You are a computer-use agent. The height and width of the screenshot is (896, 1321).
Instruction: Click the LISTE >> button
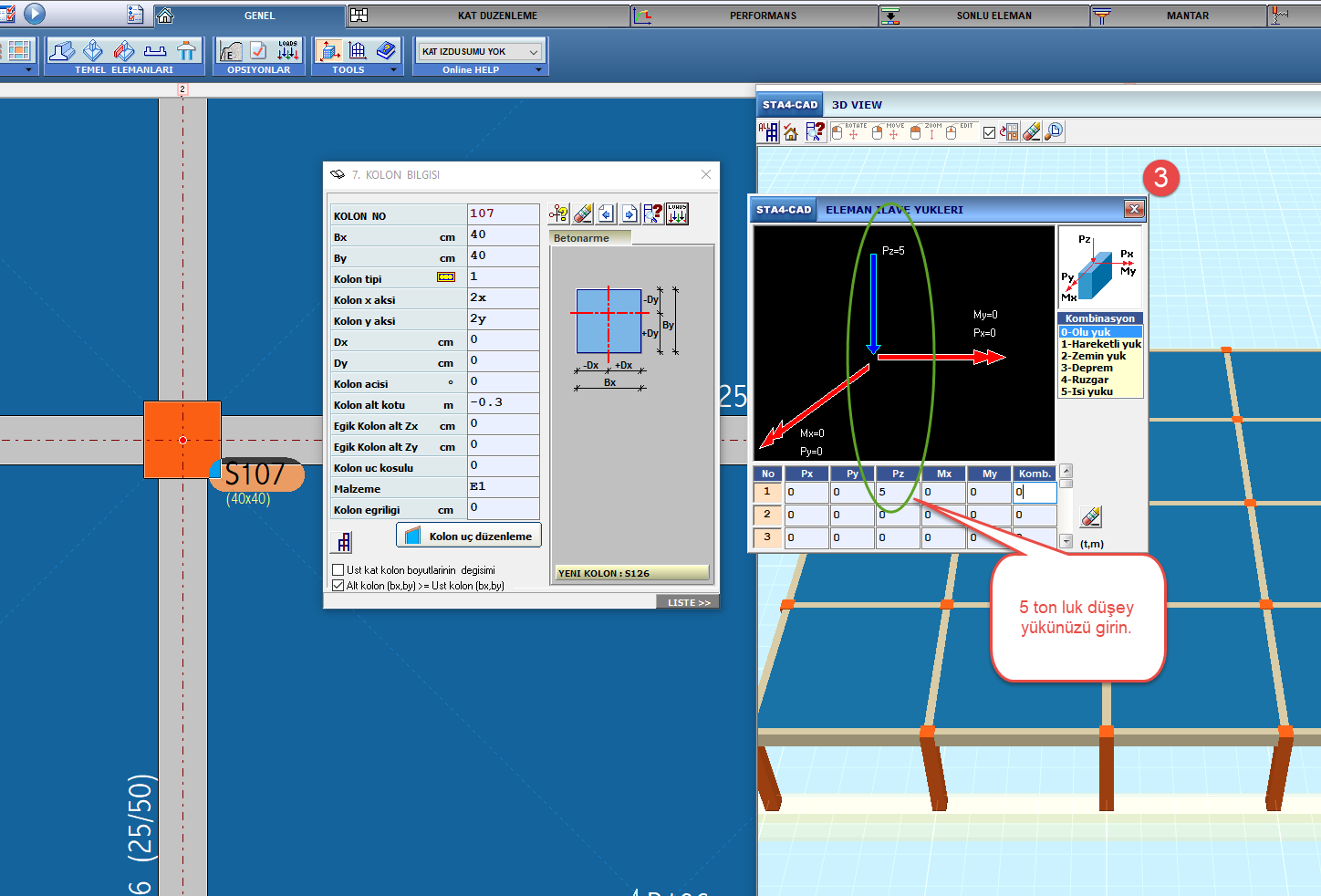688,602
